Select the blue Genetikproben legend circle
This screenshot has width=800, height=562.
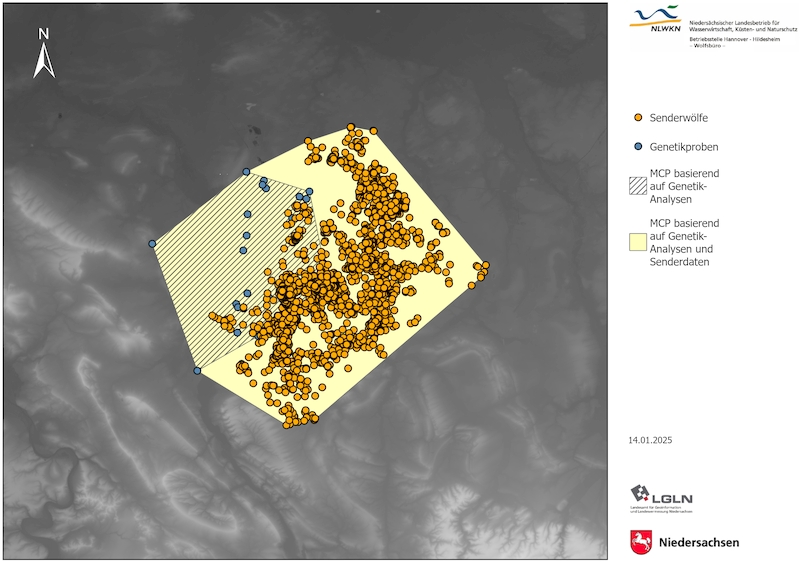pyautogui.click(x=637, y=147)
